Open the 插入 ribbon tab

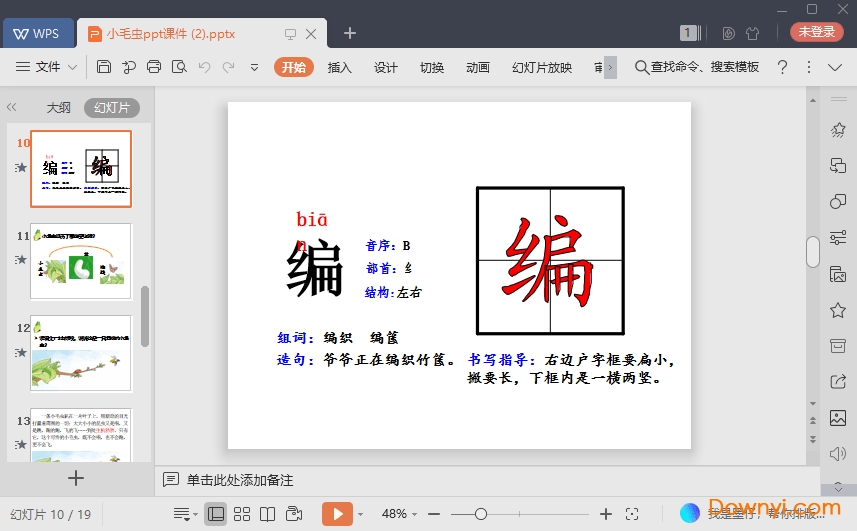click(x=340, y=67)
